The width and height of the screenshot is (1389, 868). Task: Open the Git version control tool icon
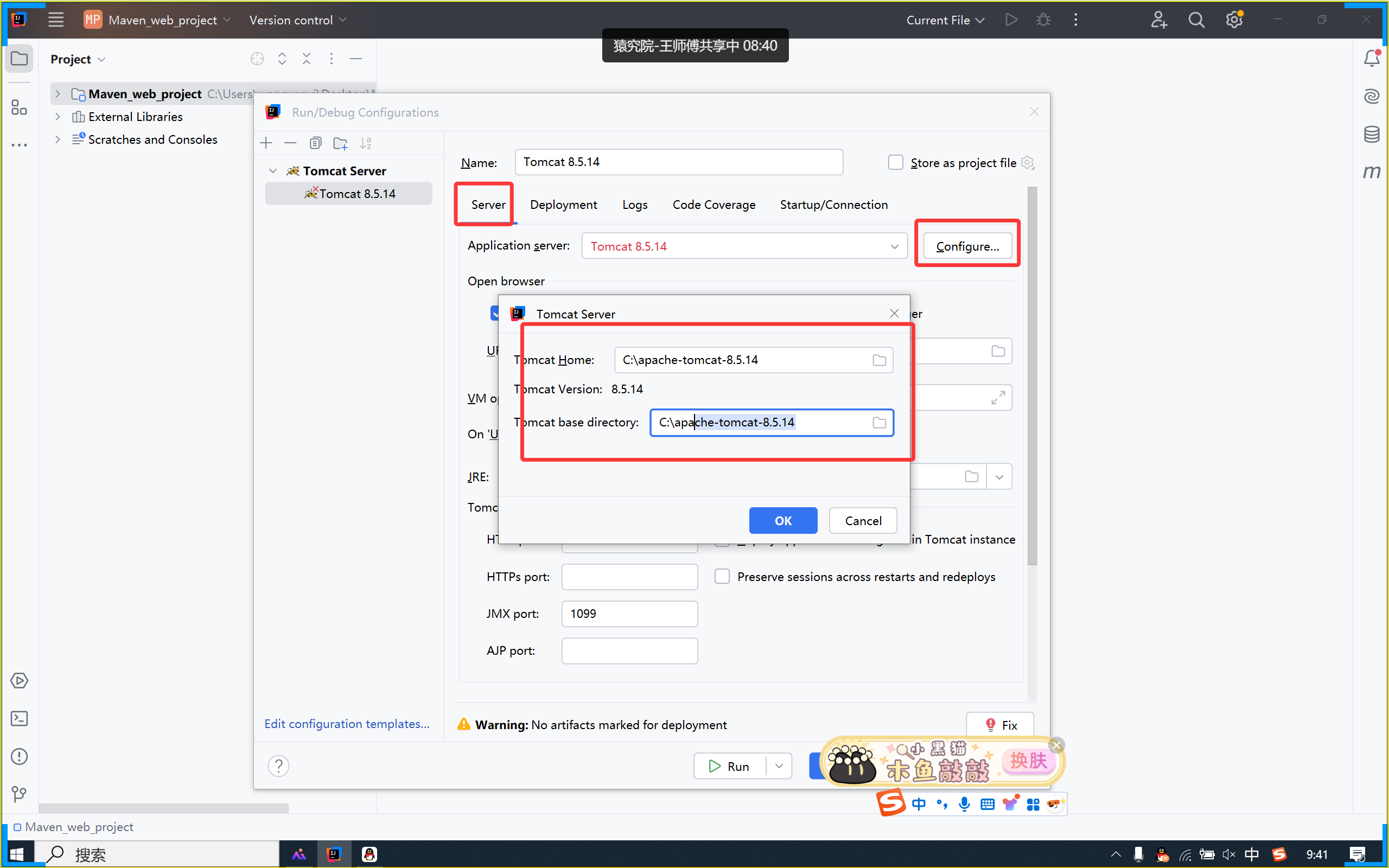(x=20, y=795)
